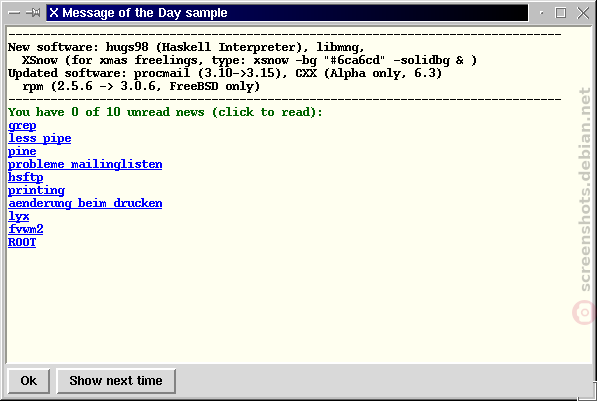Read the fvwm2 news entry
Viewport: 597px width, 401px height.
(26, 229)
